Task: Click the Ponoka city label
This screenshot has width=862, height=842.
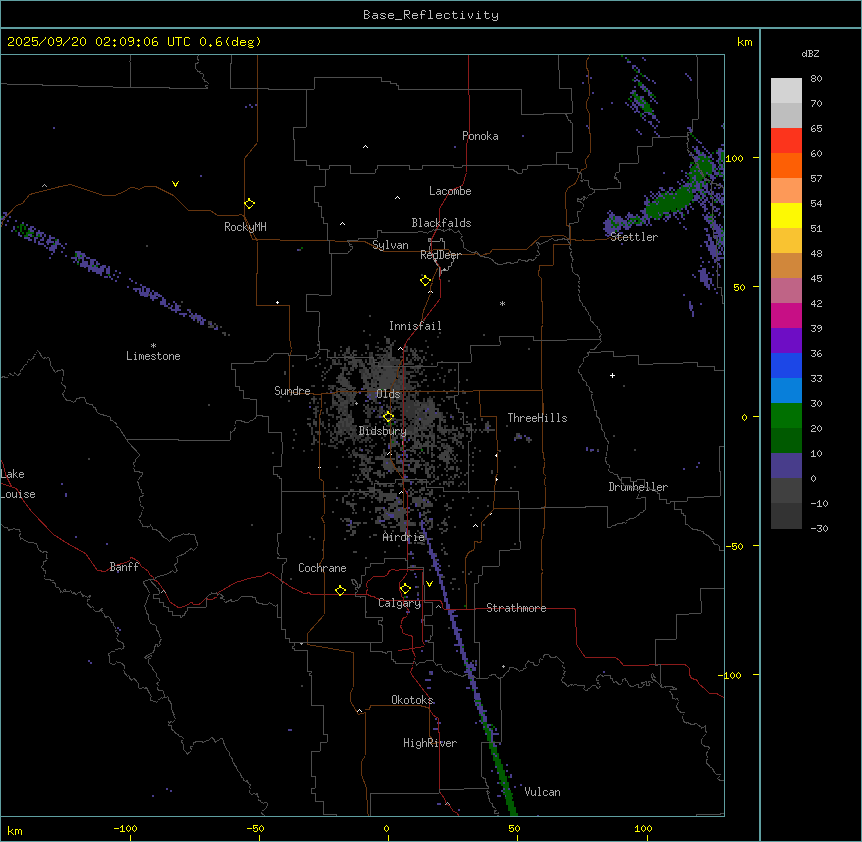Action: point(480,136)
